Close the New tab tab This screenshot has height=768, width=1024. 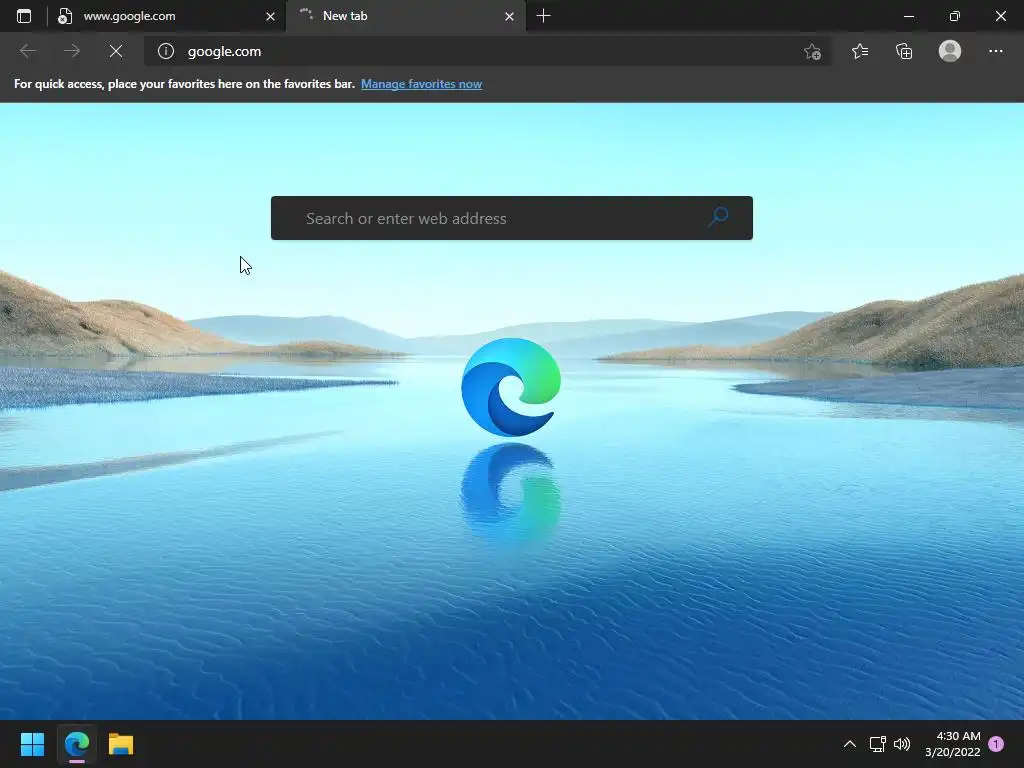[509, 16]
